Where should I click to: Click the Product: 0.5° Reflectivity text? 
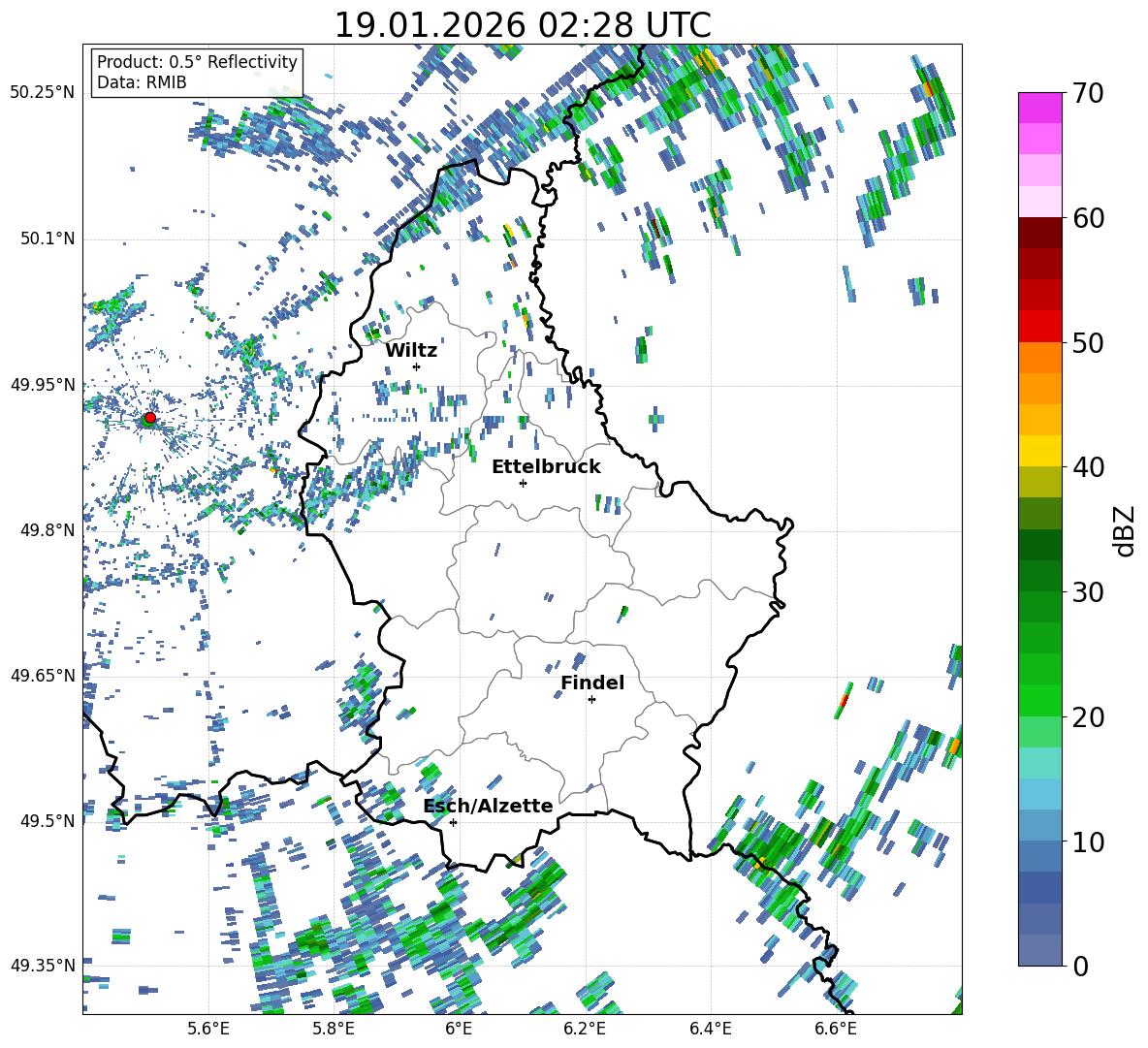(x=197, y=61)
